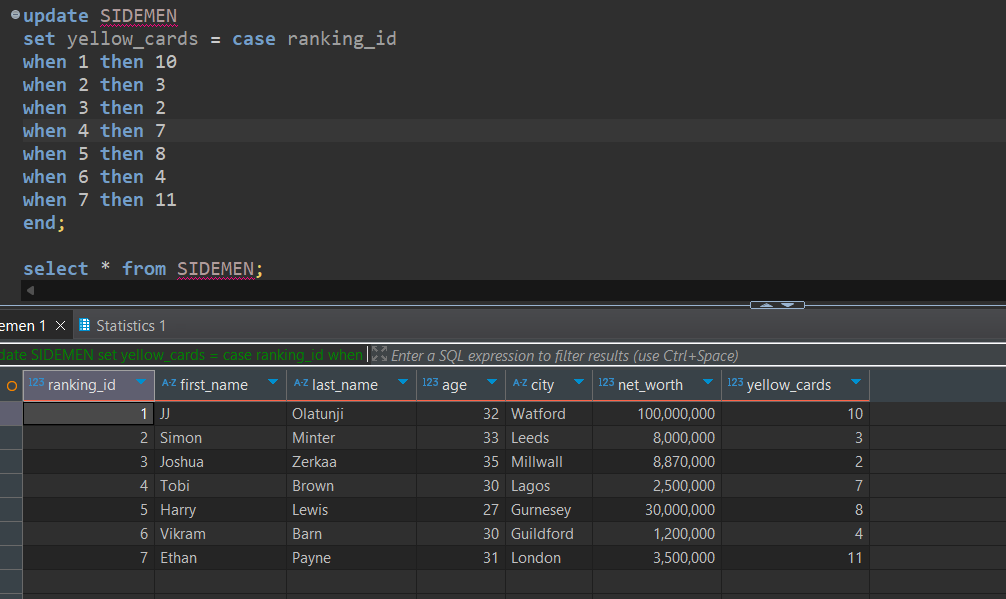The height and width of the screenshot is (599, 1006).
Task: Open the last_name column filter dropdown
Action: click(x=403, y=382)
